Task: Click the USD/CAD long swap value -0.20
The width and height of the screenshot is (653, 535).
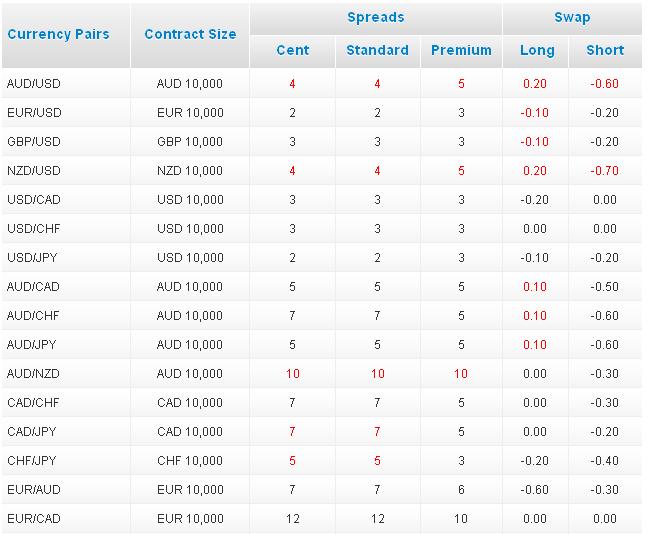Action: (535, 200)
